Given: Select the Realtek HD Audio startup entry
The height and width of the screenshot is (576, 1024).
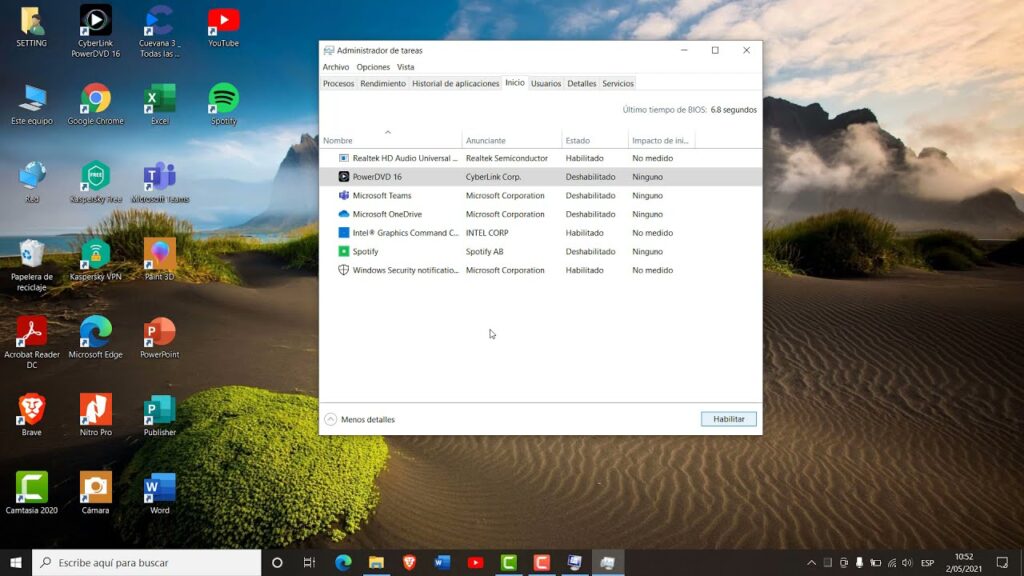Looking at the screenshot, I should coord(343,158).
